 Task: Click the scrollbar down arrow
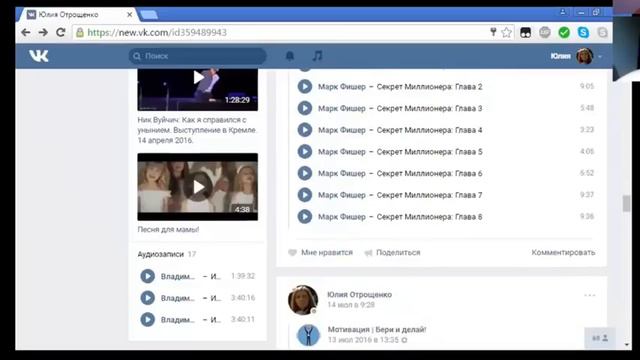[x=627, y=345]
